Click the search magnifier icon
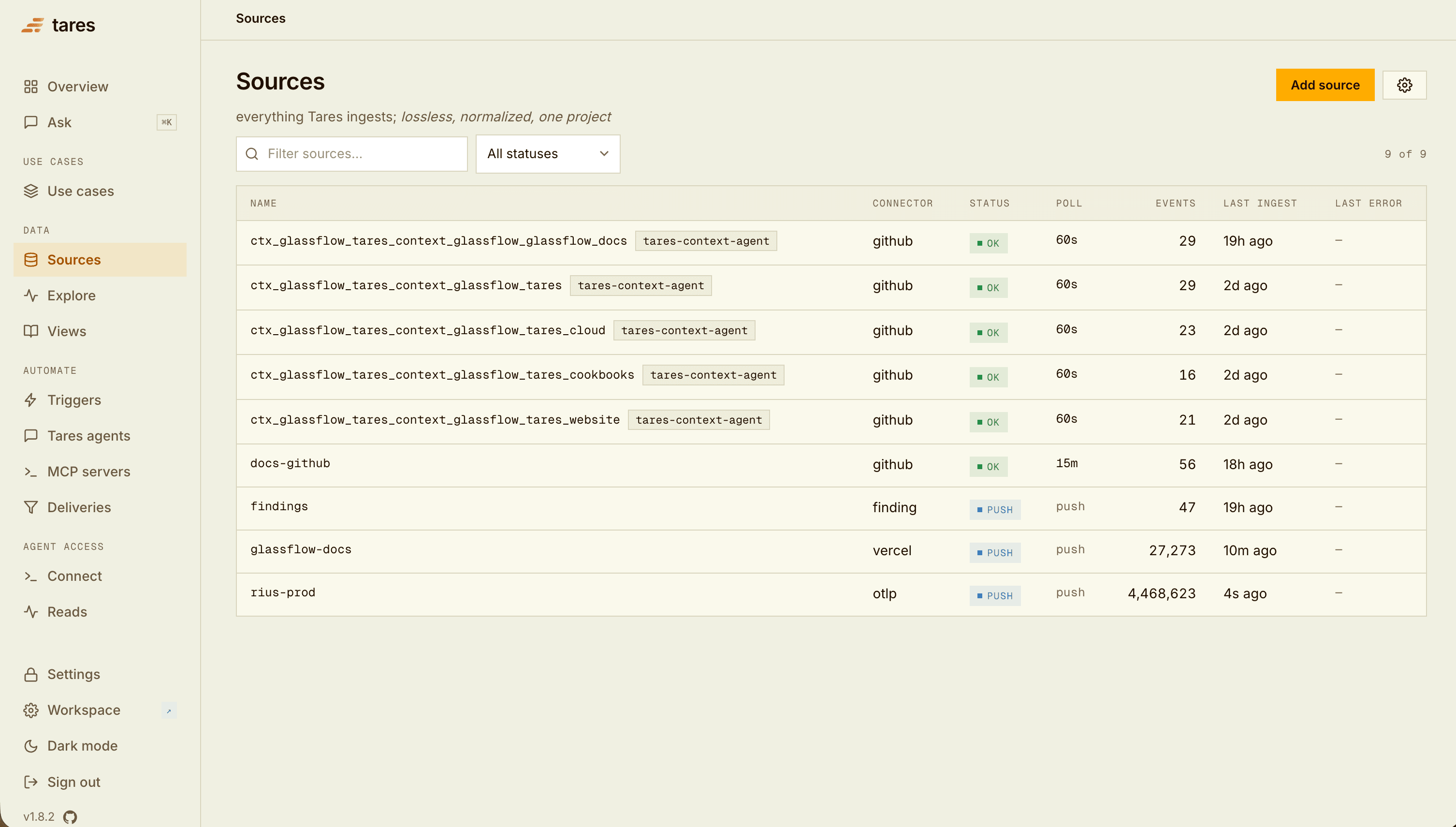The image size is (1456, 827). pos(251,154)
